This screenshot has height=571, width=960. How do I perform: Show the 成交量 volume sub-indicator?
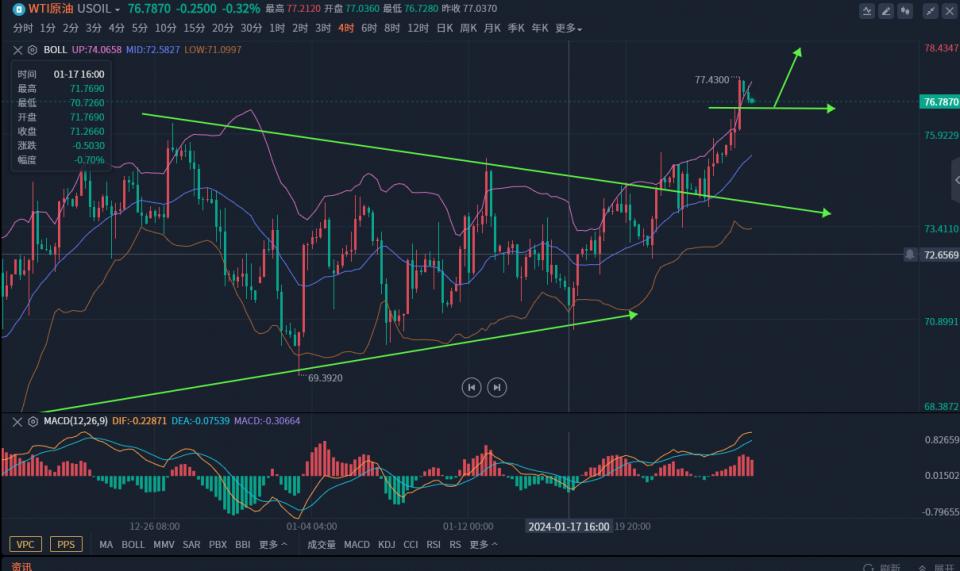click(321, 544)
